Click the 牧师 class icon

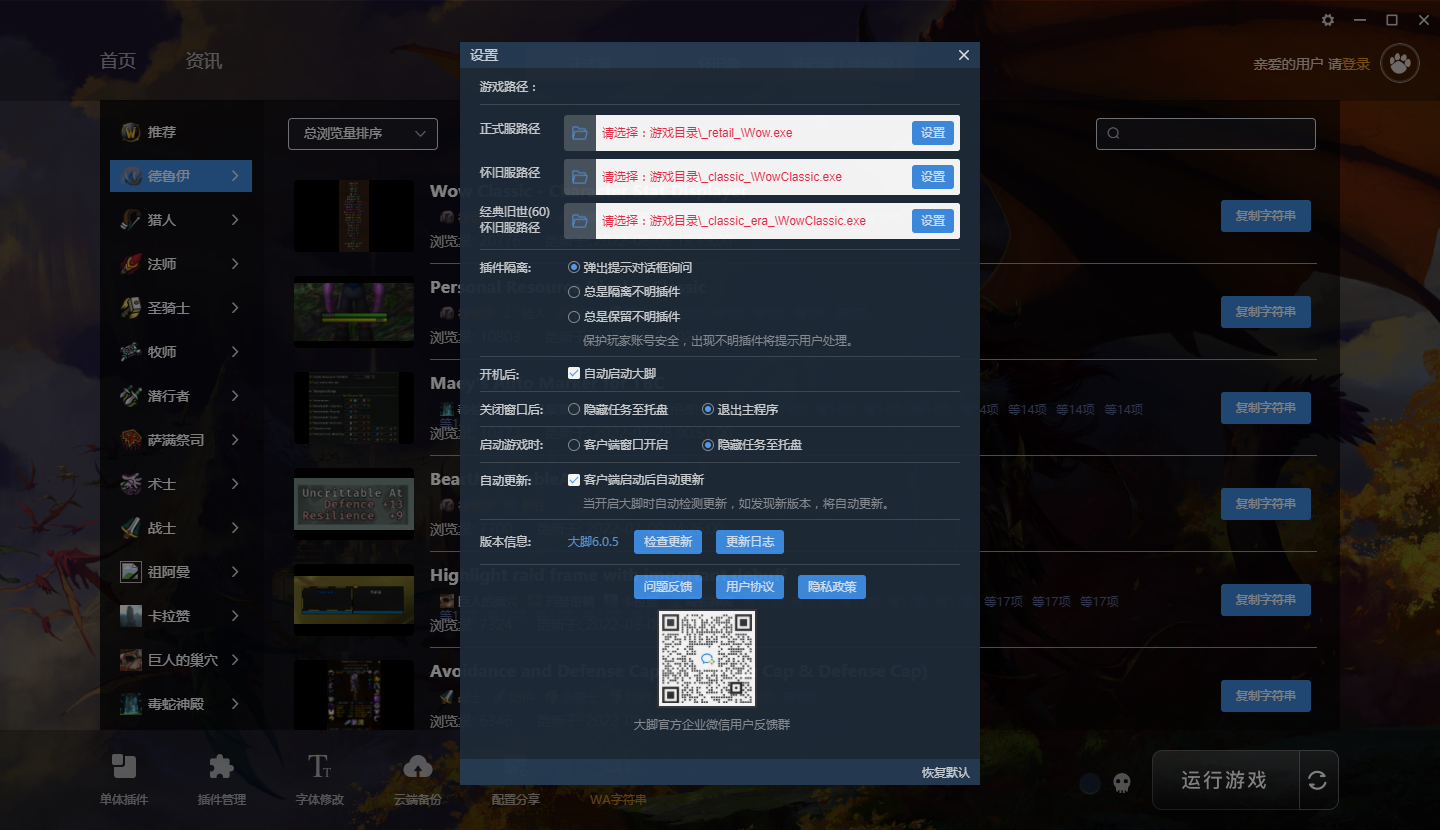(x=130, y=352)
